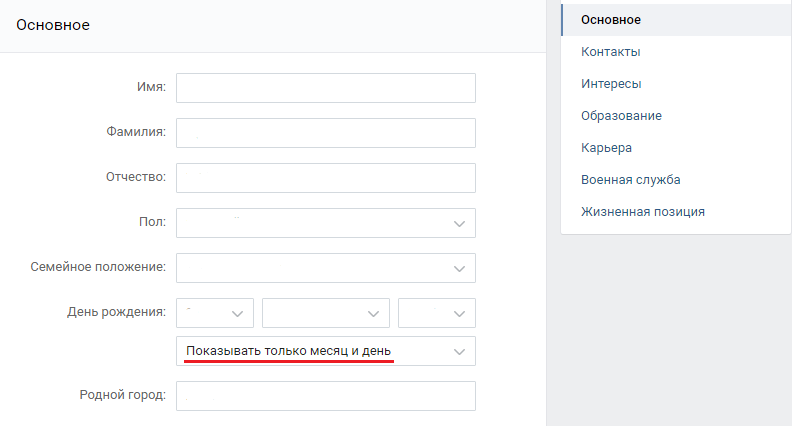Click chevron beside Показывать только месяц и день
Image resolution: width=792 pixels, height=426 pixels.
459,352
